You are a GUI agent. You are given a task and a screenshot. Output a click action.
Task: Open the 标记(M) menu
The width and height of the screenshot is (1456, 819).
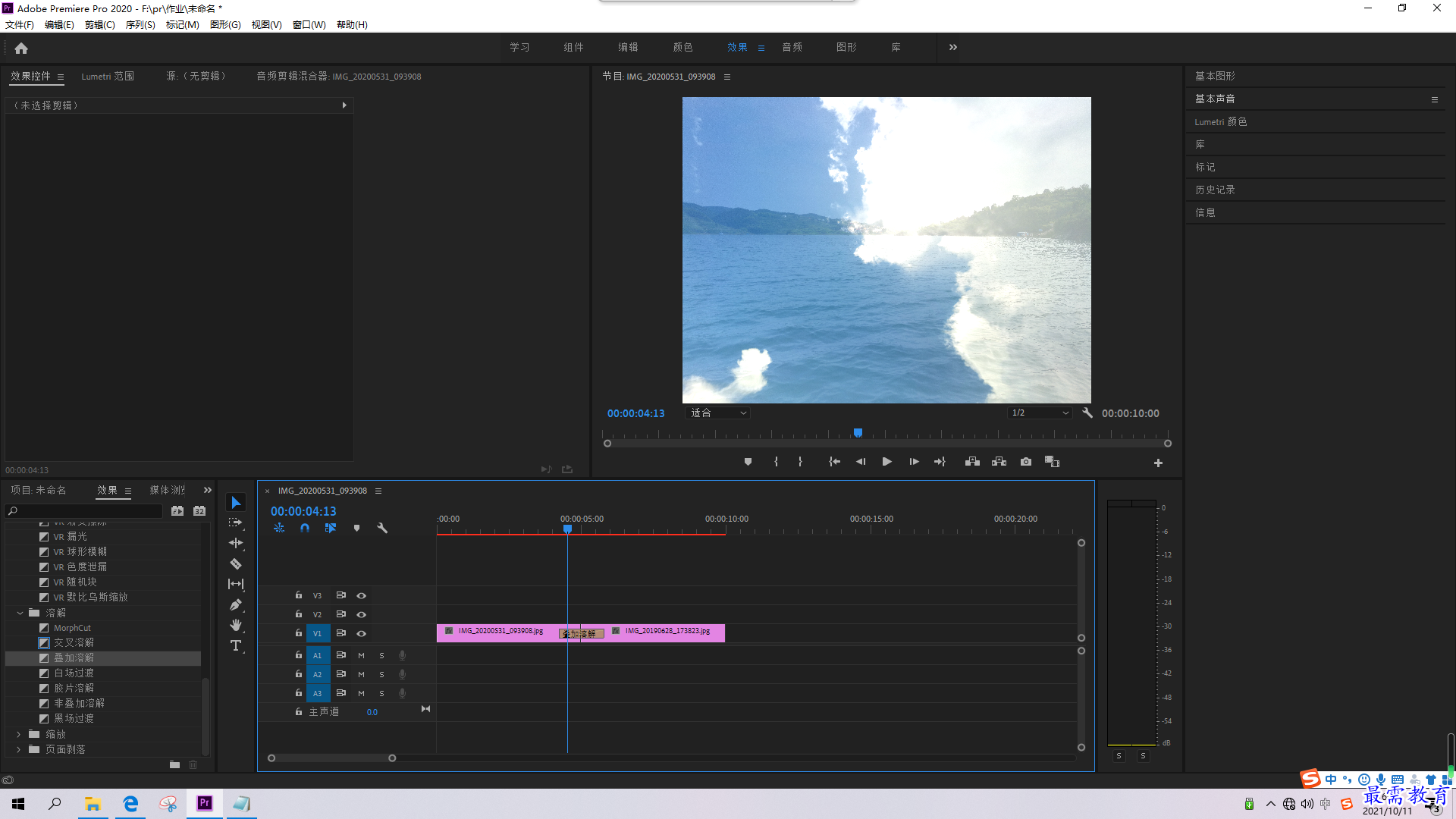pyautogui.click(x=183, y=25)
